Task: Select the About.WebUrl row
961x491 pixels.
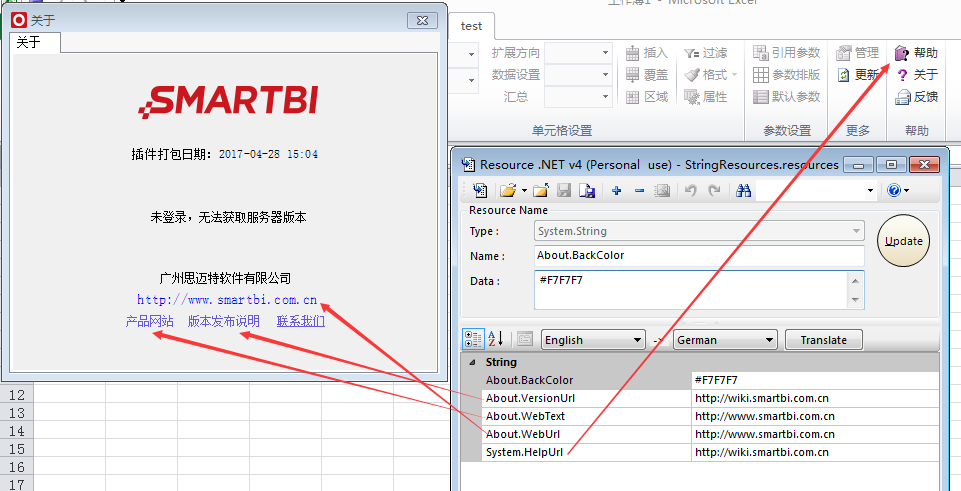Action: (x=710, y=435)
